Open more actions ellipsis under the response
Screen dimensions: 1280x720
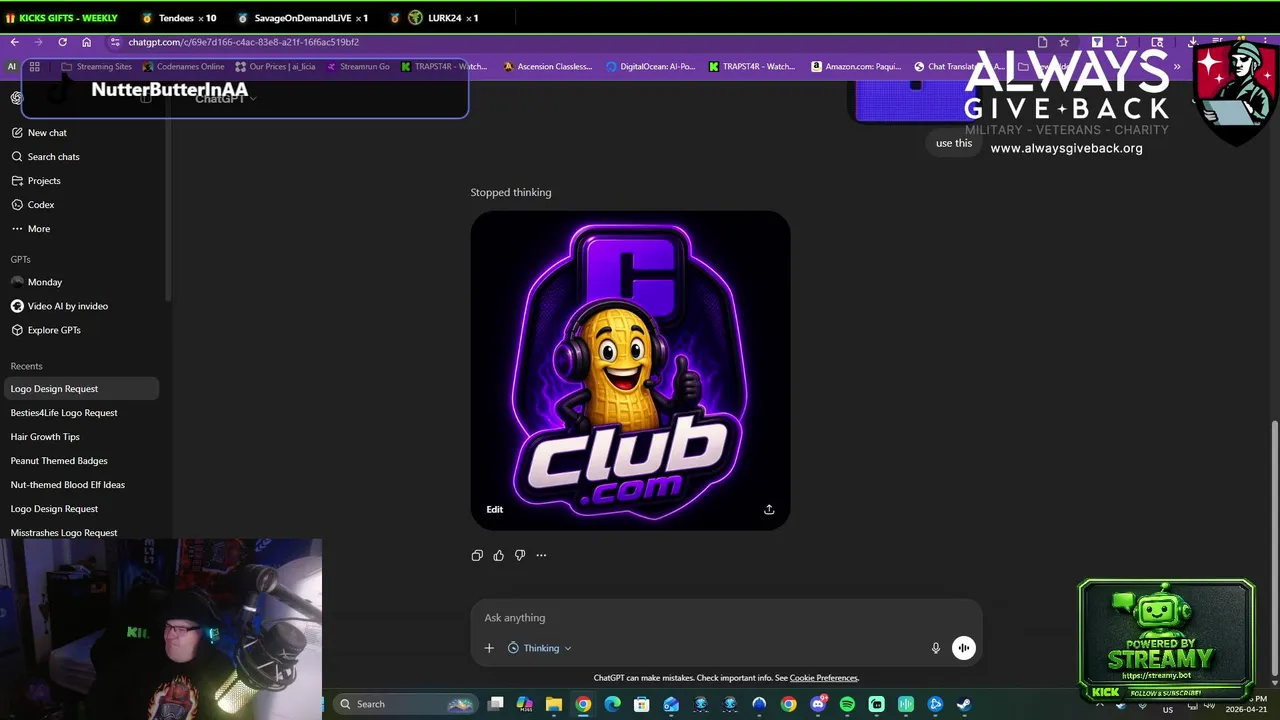pyautogui.click(x=541, y=555)
